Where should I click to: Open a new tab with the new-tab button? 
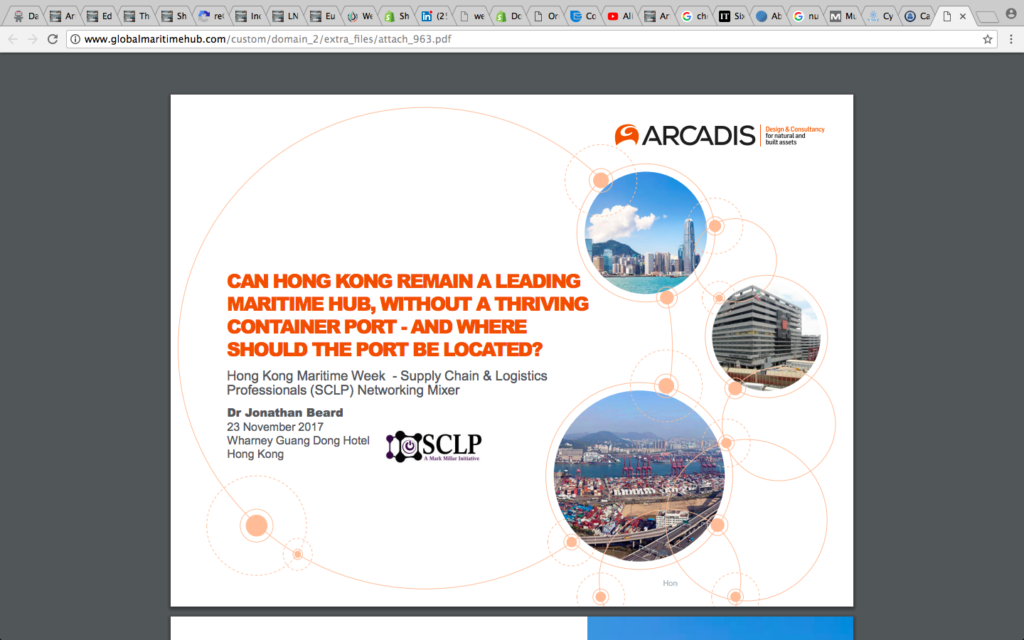(988, 16)
